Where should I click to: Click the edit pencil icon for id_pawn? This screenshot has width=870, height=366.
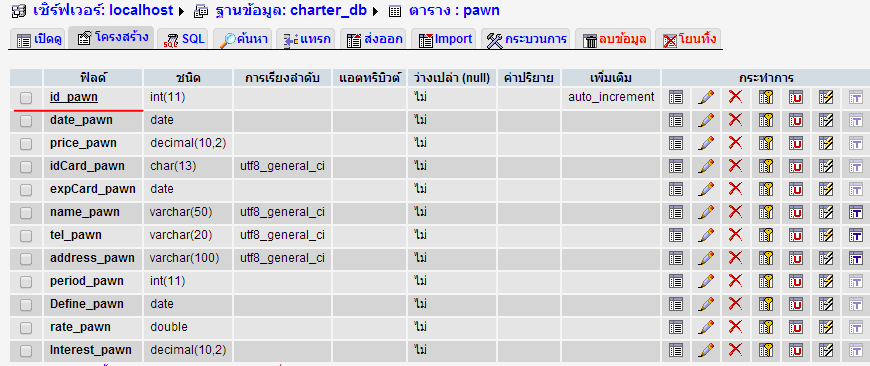(x=705, y=98)
